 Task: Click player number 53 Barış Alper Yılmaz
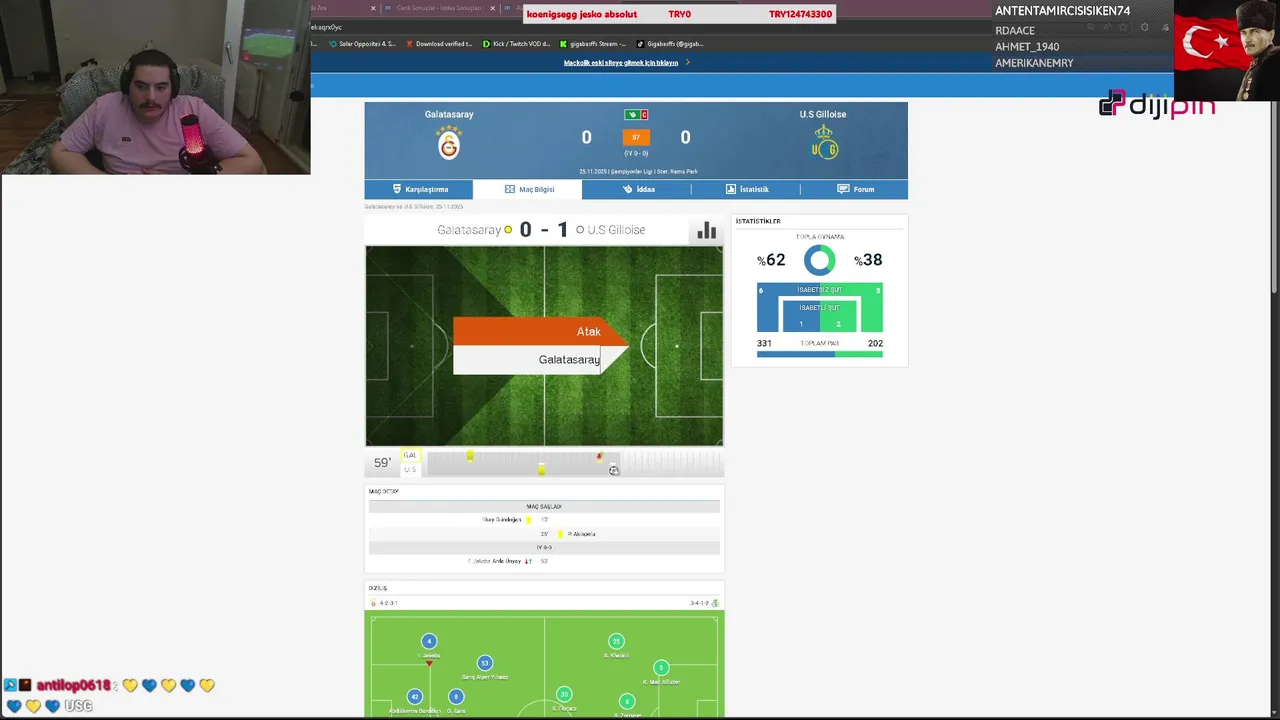485,663
